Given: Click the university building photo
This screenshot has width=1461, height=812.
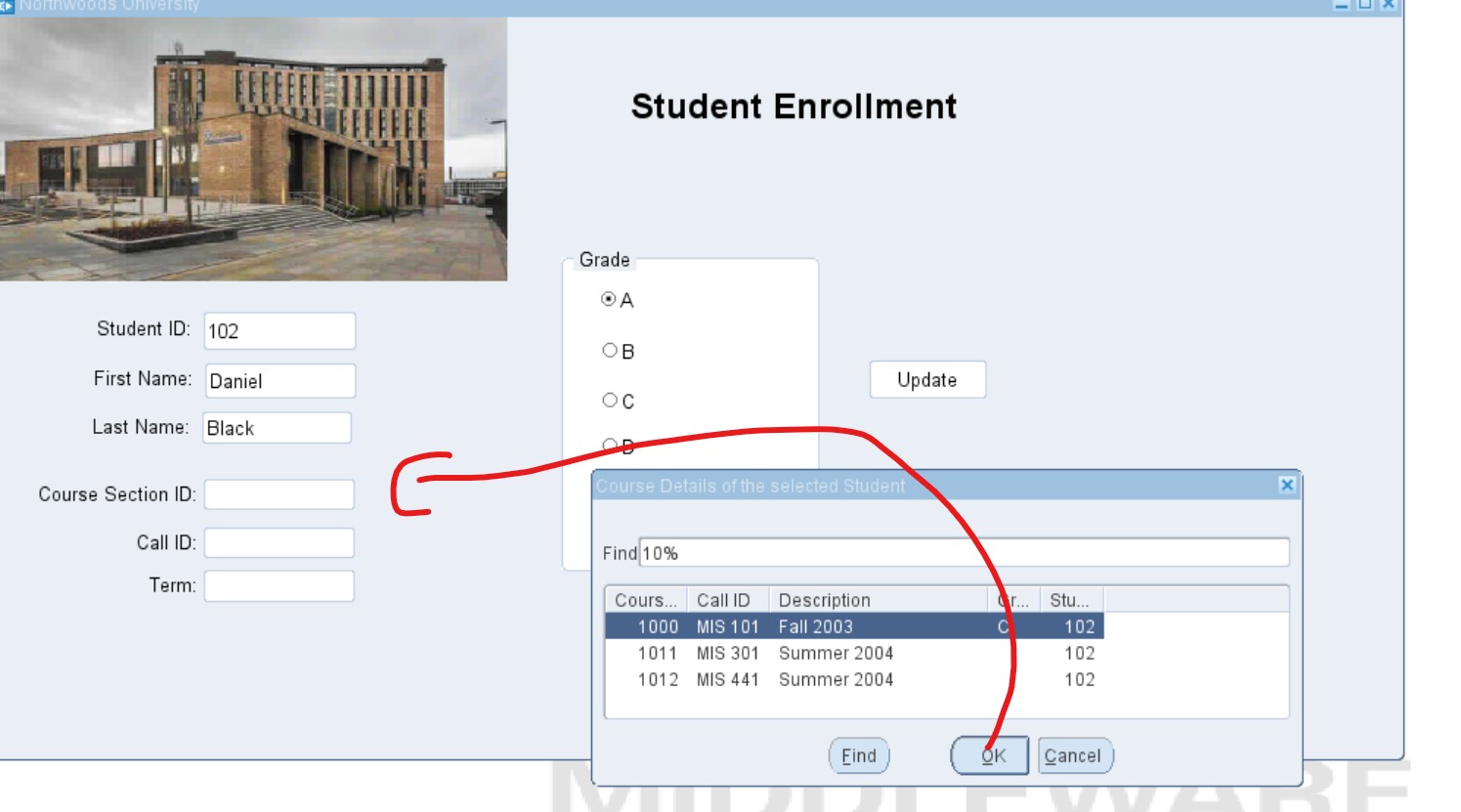Looking at the screenshot, I should pyautogui.click(x=253, y=149).
